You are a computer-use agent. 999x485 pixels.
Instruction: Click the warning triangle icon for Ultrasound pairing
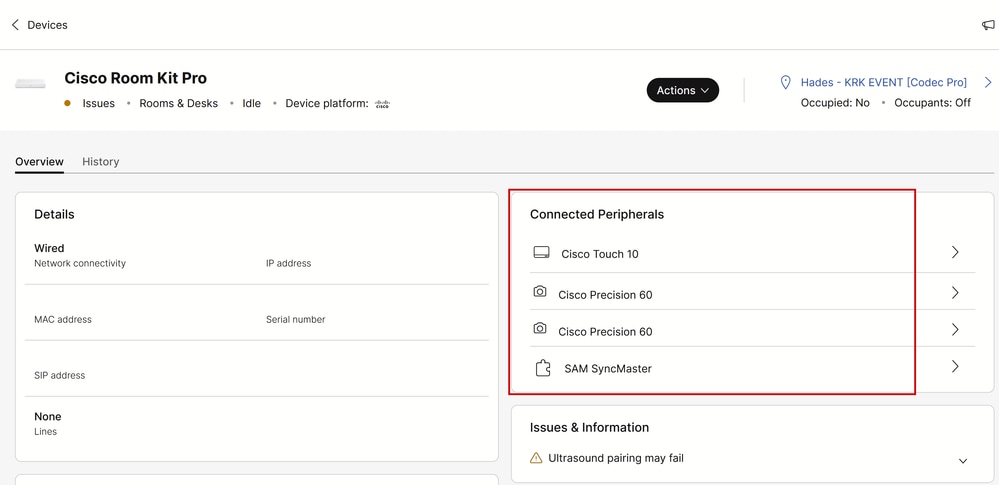click(x=536, y=458)
